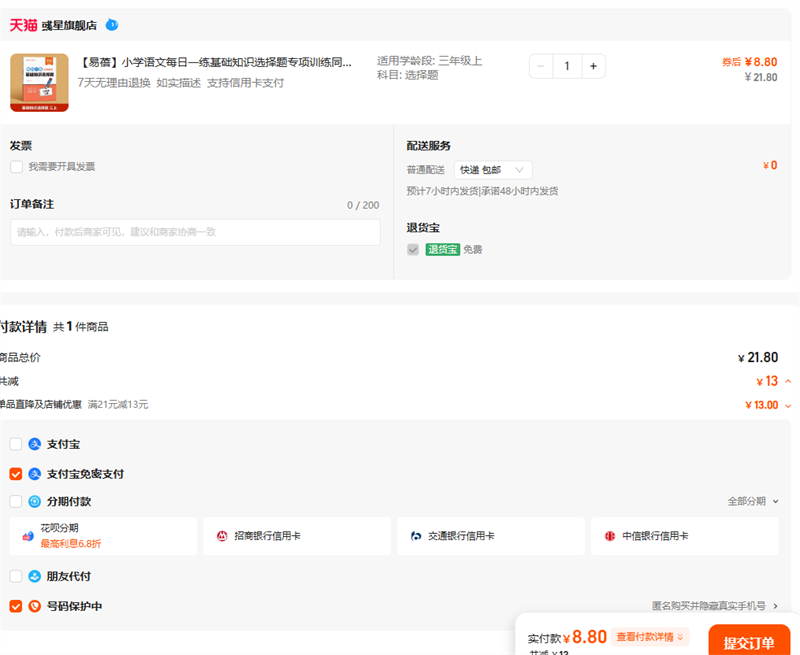Screen dimensions: 800x655
Task: Click the blue Wangwang chat icon
Action: (x=112, y=25)
